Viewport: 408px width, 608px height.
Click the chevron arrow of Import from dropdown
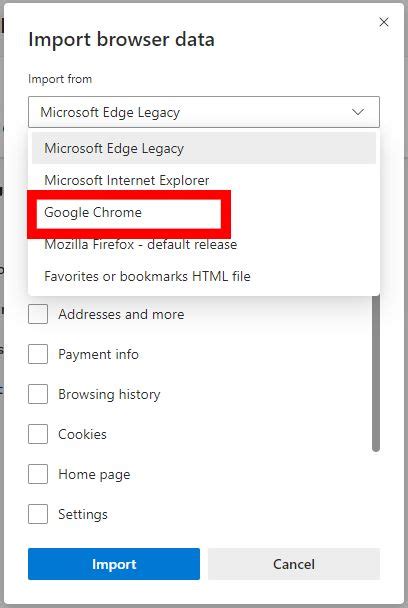coord(358,112)
